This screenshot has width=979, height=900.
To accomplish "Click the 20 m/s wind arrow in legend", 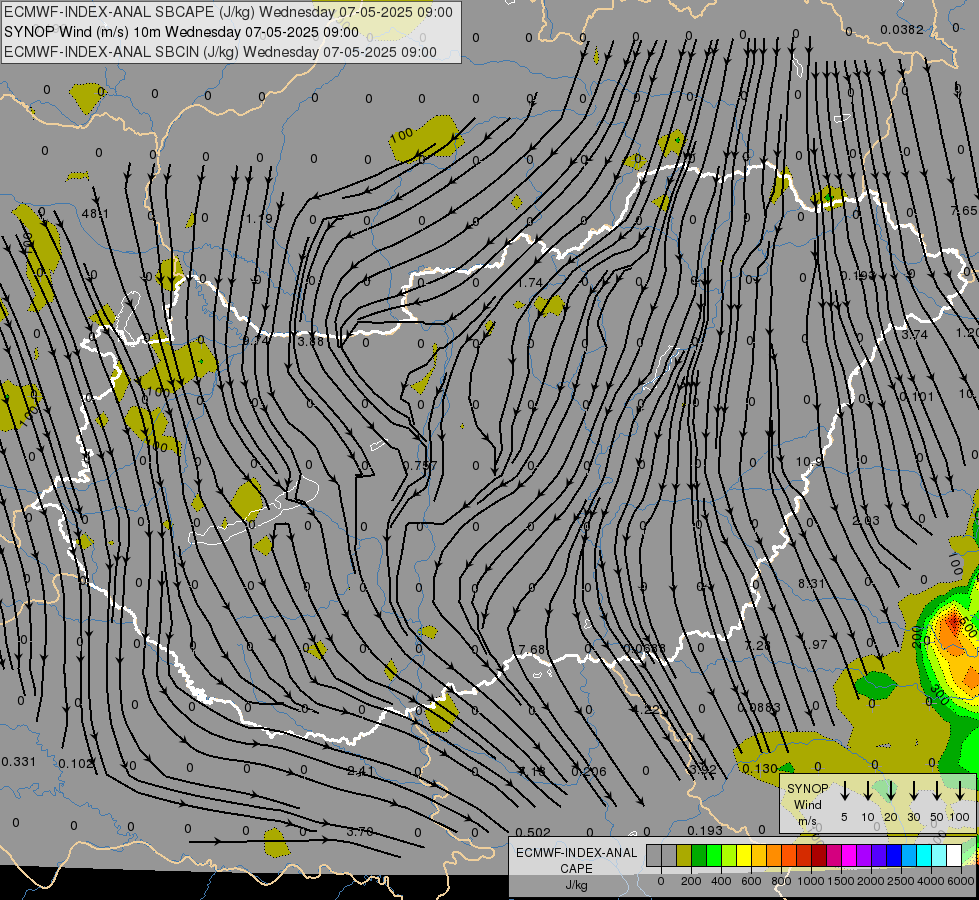I will pos(891,791).
